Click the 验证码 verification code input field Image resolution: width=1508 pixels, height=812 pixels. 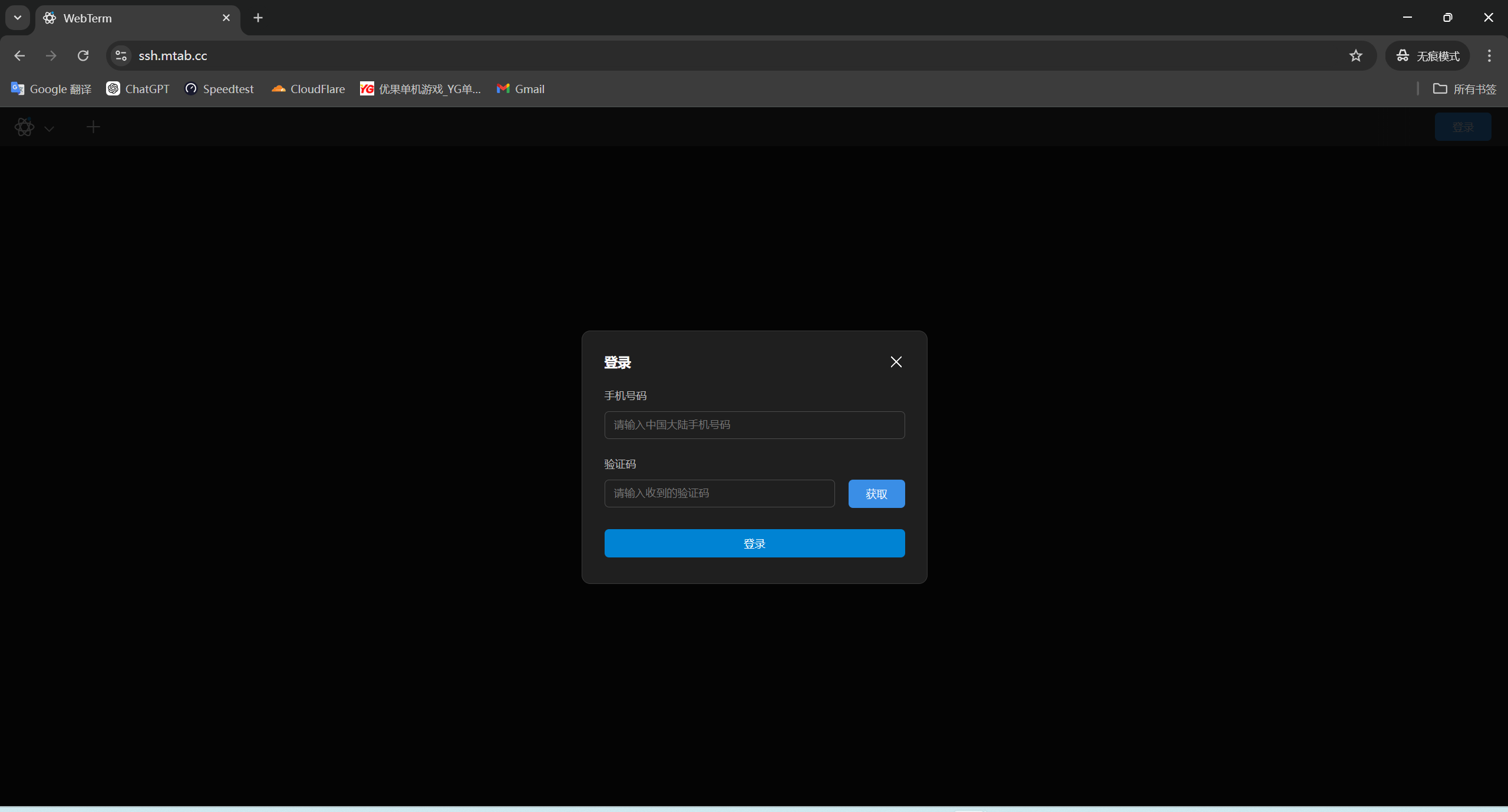(x=719, y=493)
